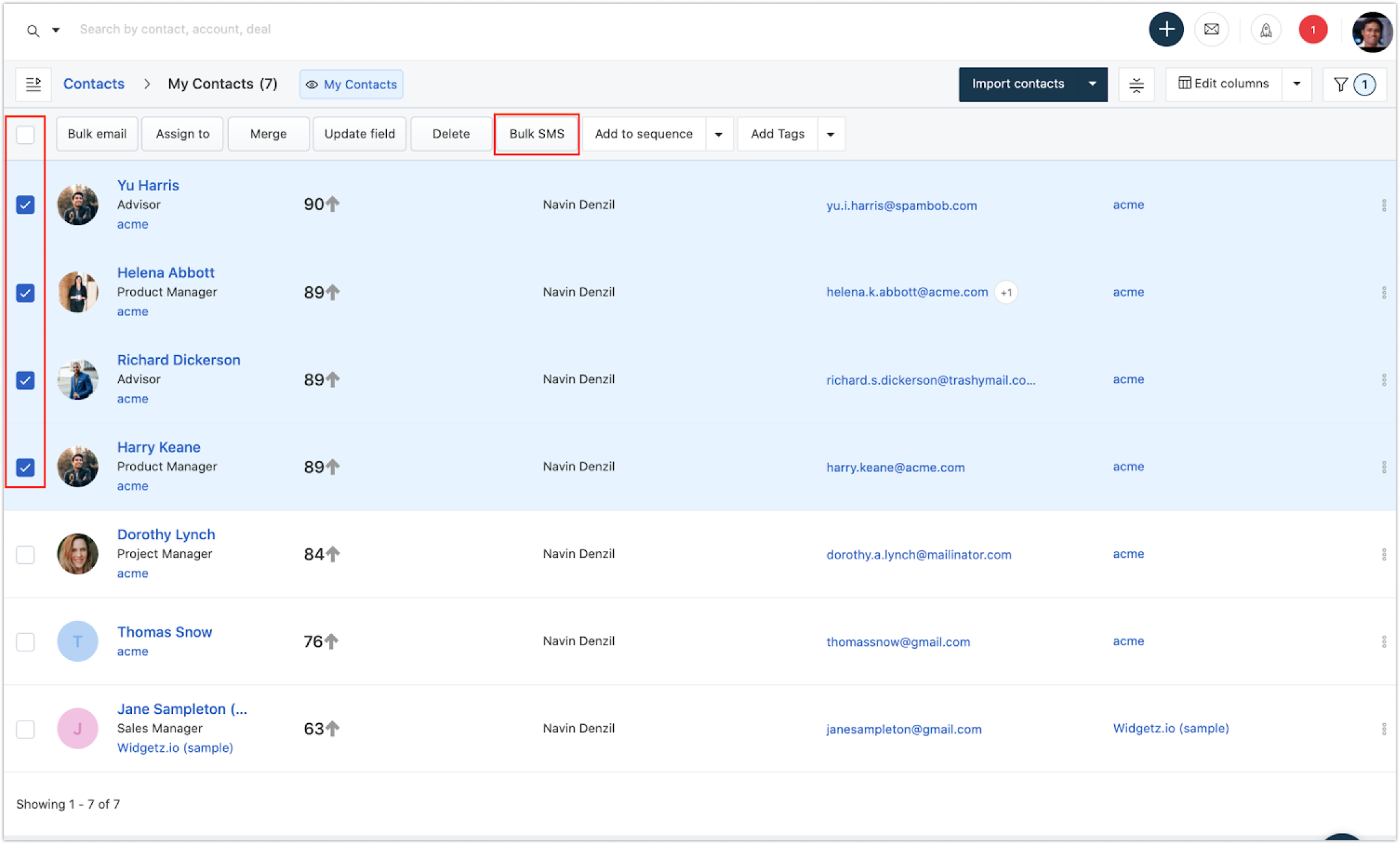Open the filter funnel icon
Image resolution: width=1400 pixels, height=844 pixels.
(x=1340, y=84)
